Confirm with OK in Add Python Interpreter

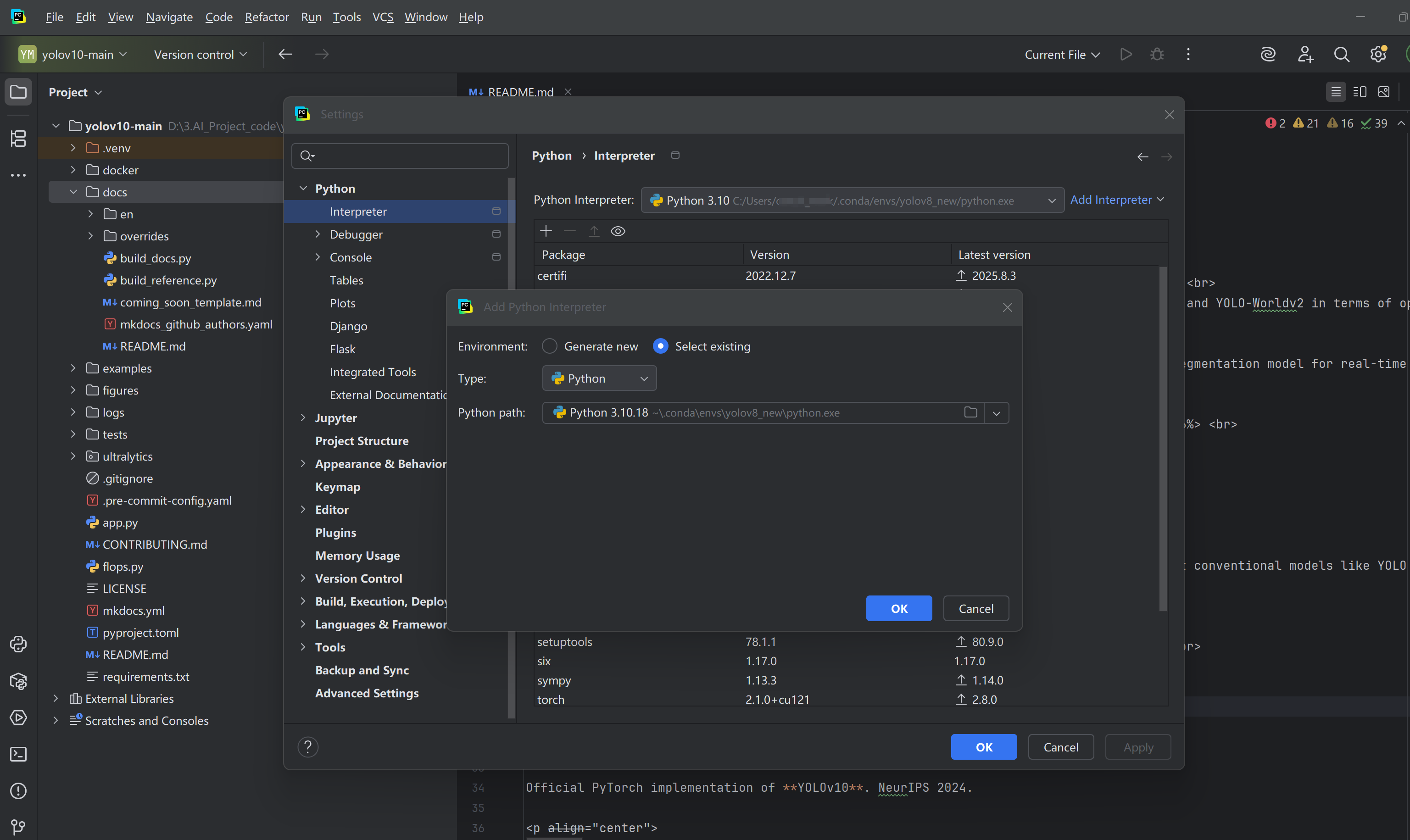(x=898, y=608)
